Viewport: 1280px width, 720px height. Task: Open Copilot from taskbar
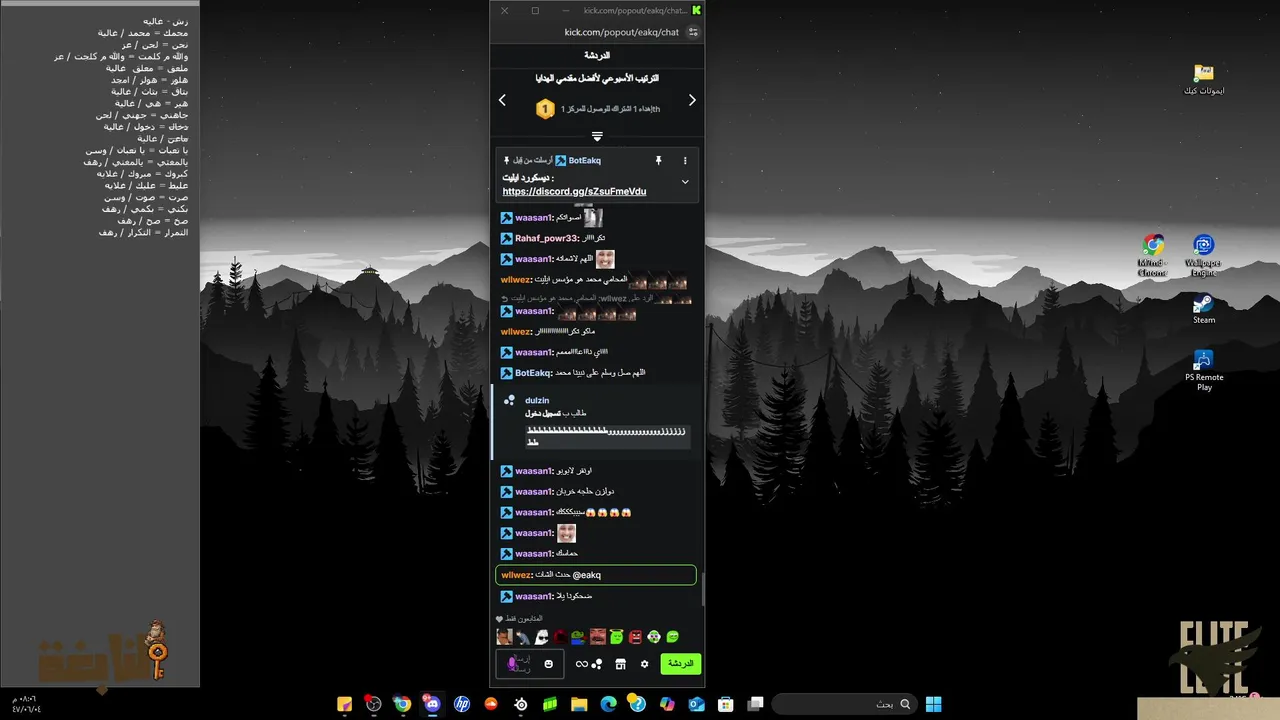pyautogui.click(x=667, y=704)
